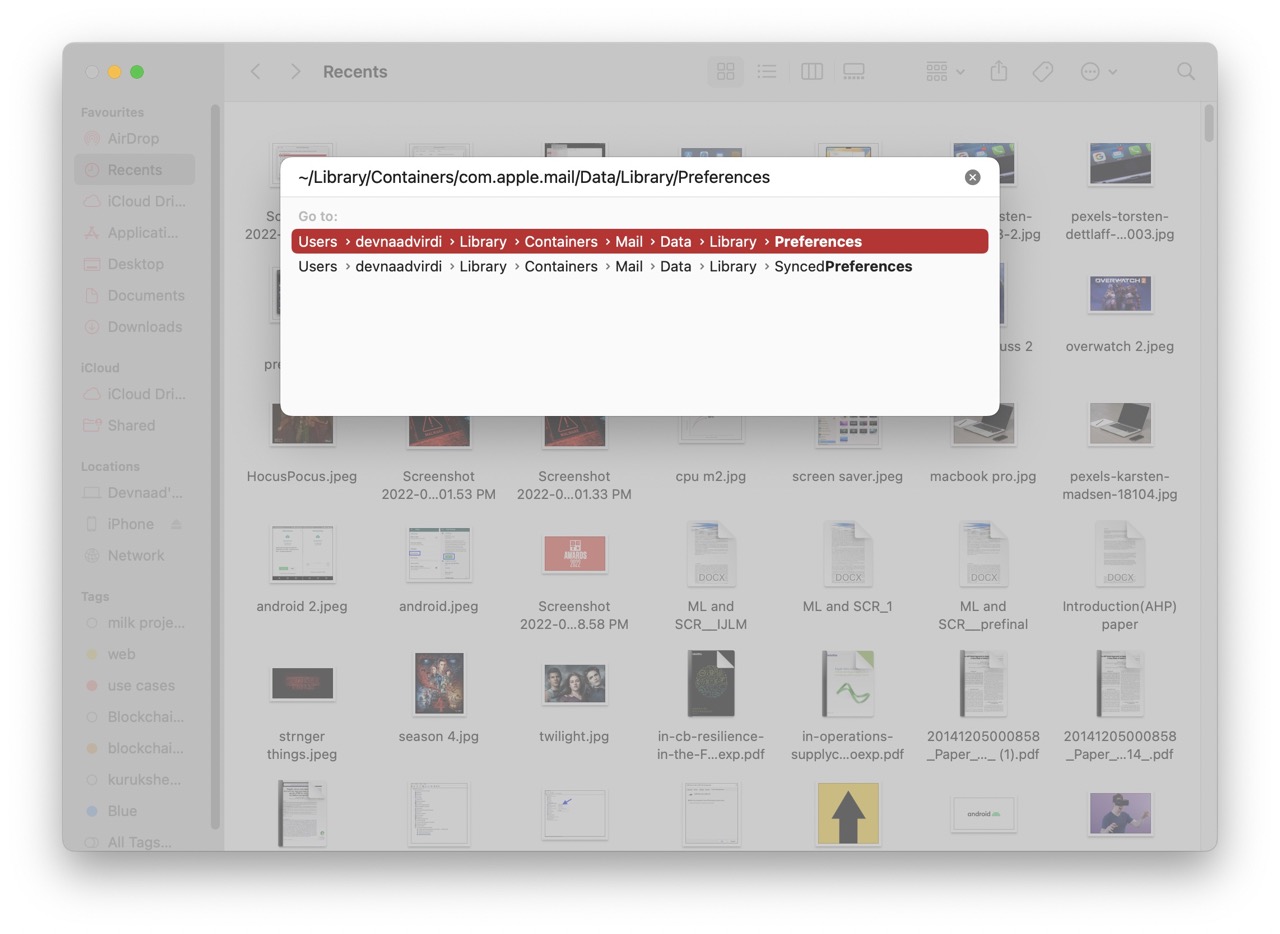Switch to gallery view mode
Screen dimensions: 1280x934
point(853,71)
